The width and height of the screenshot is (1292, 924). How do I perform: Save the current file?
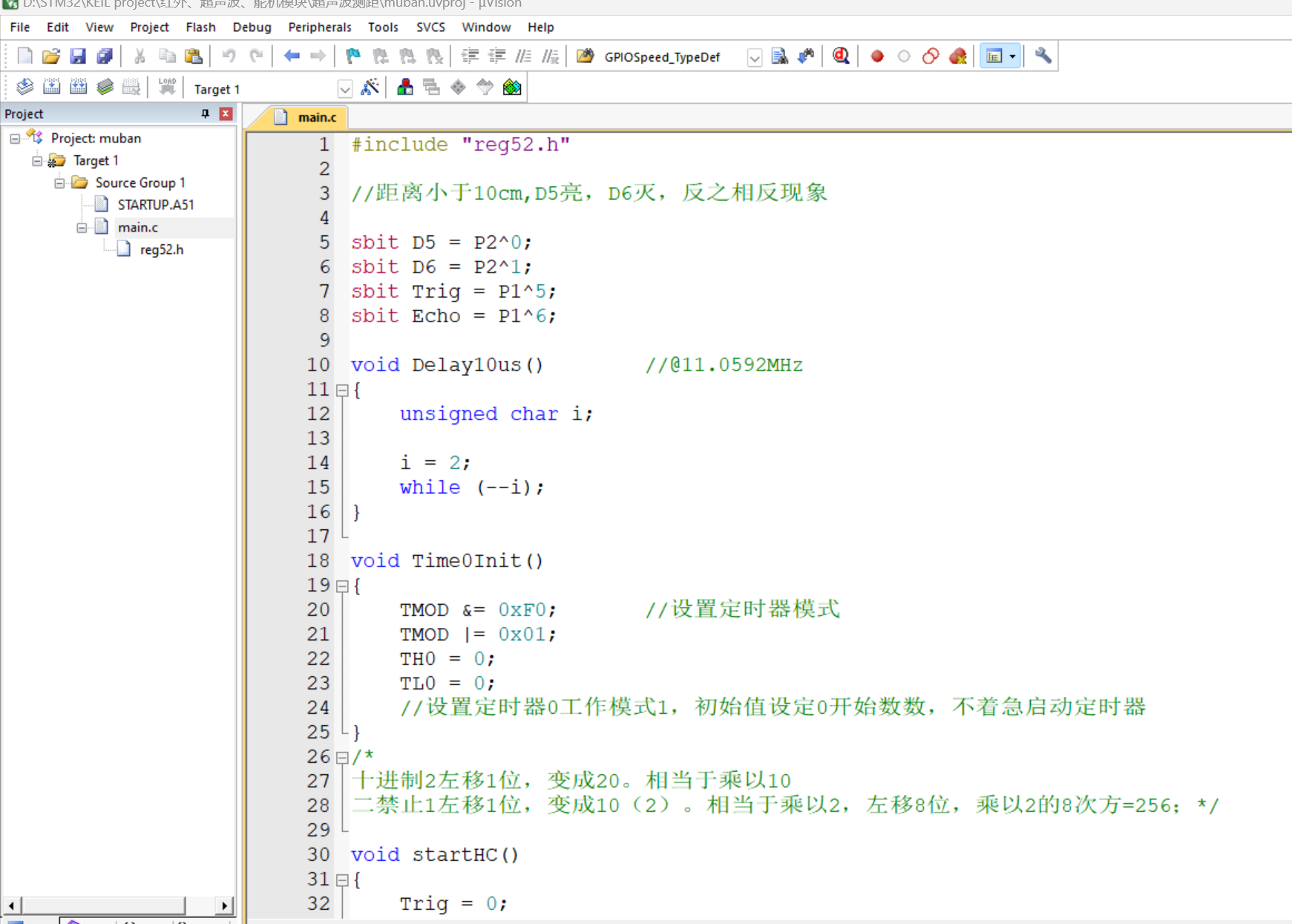click(x=78, y=56)
